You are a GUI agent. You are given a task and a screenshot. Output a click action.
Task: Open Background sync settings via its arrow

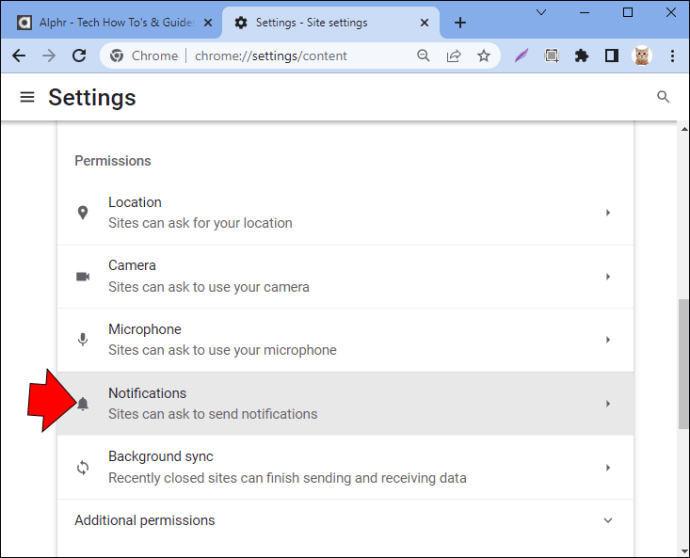(608, 467)
